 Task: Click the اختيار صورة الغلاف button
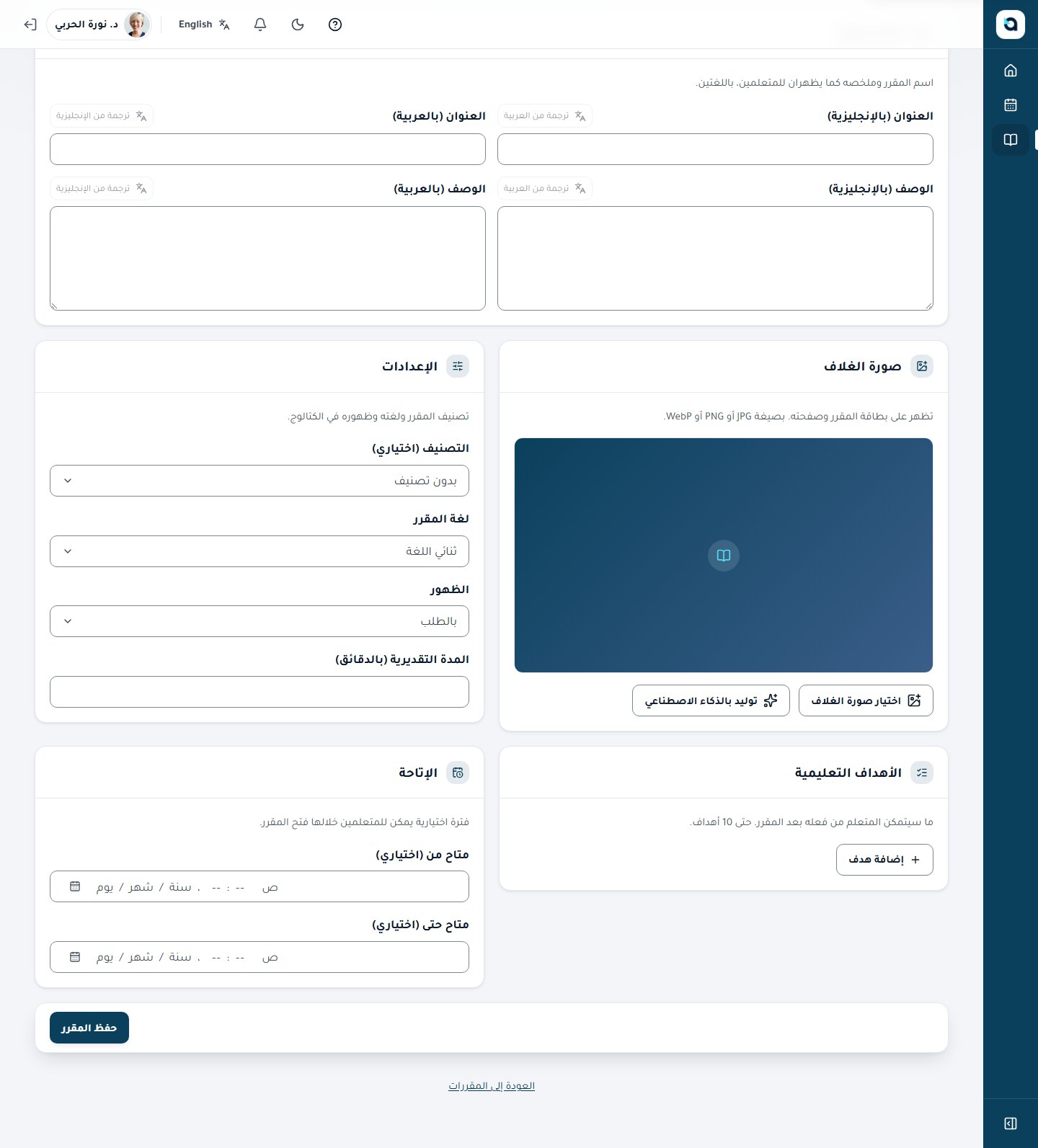tap(866, 700)
